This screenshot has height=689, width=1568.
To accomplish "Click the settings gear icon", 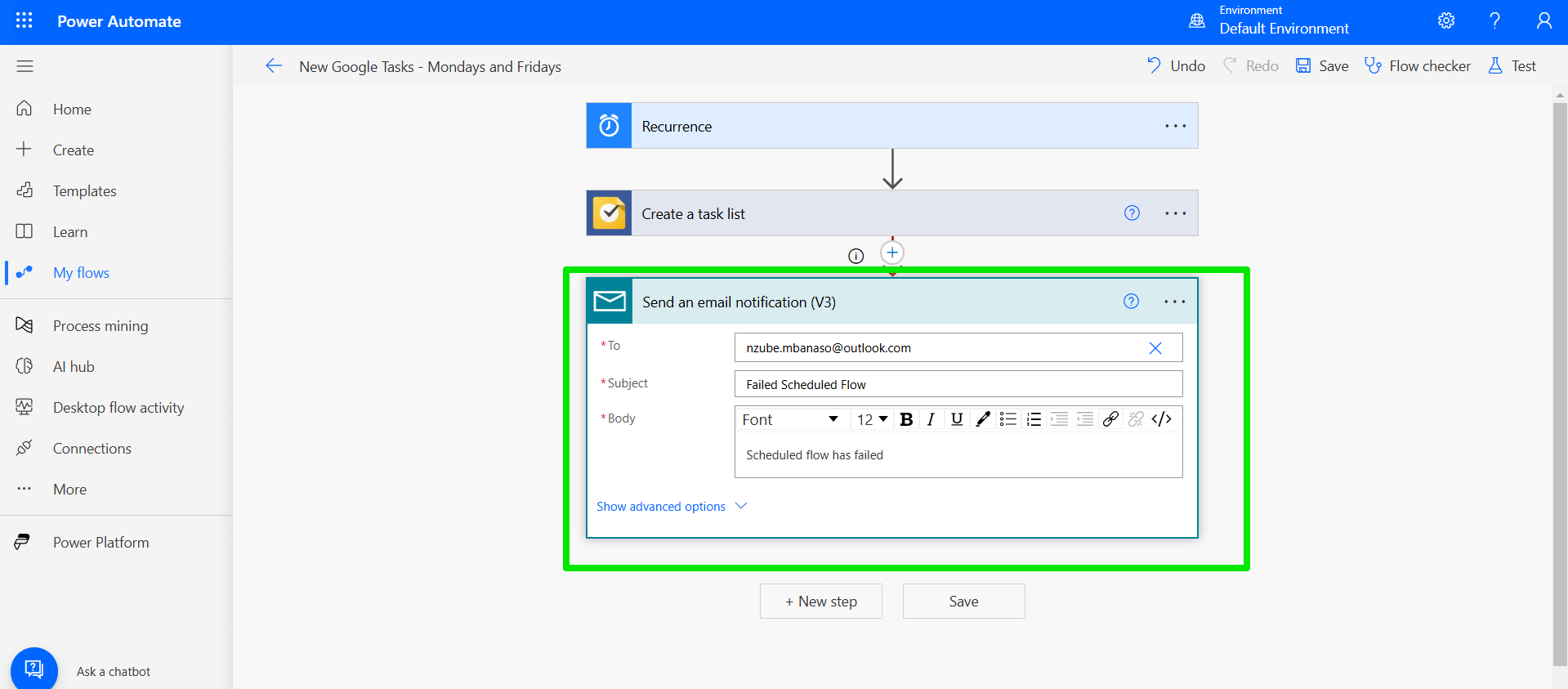I will click(x=1445, y=20).
